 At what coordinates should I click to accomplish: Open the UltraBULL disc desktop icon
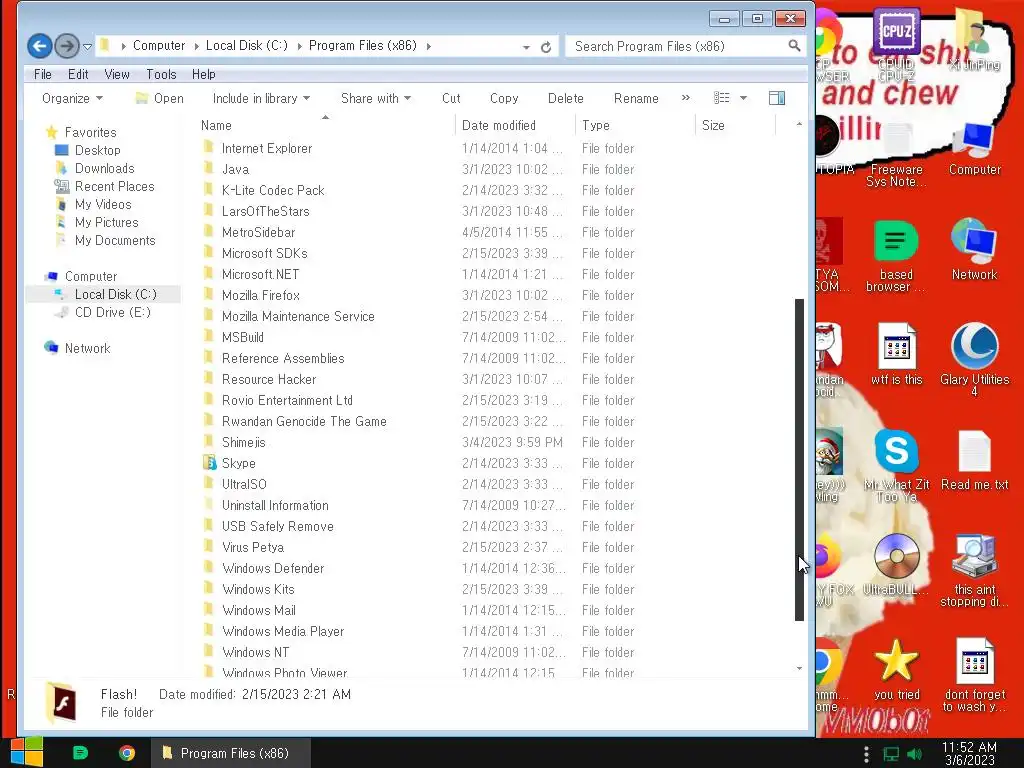click(896, 564)
